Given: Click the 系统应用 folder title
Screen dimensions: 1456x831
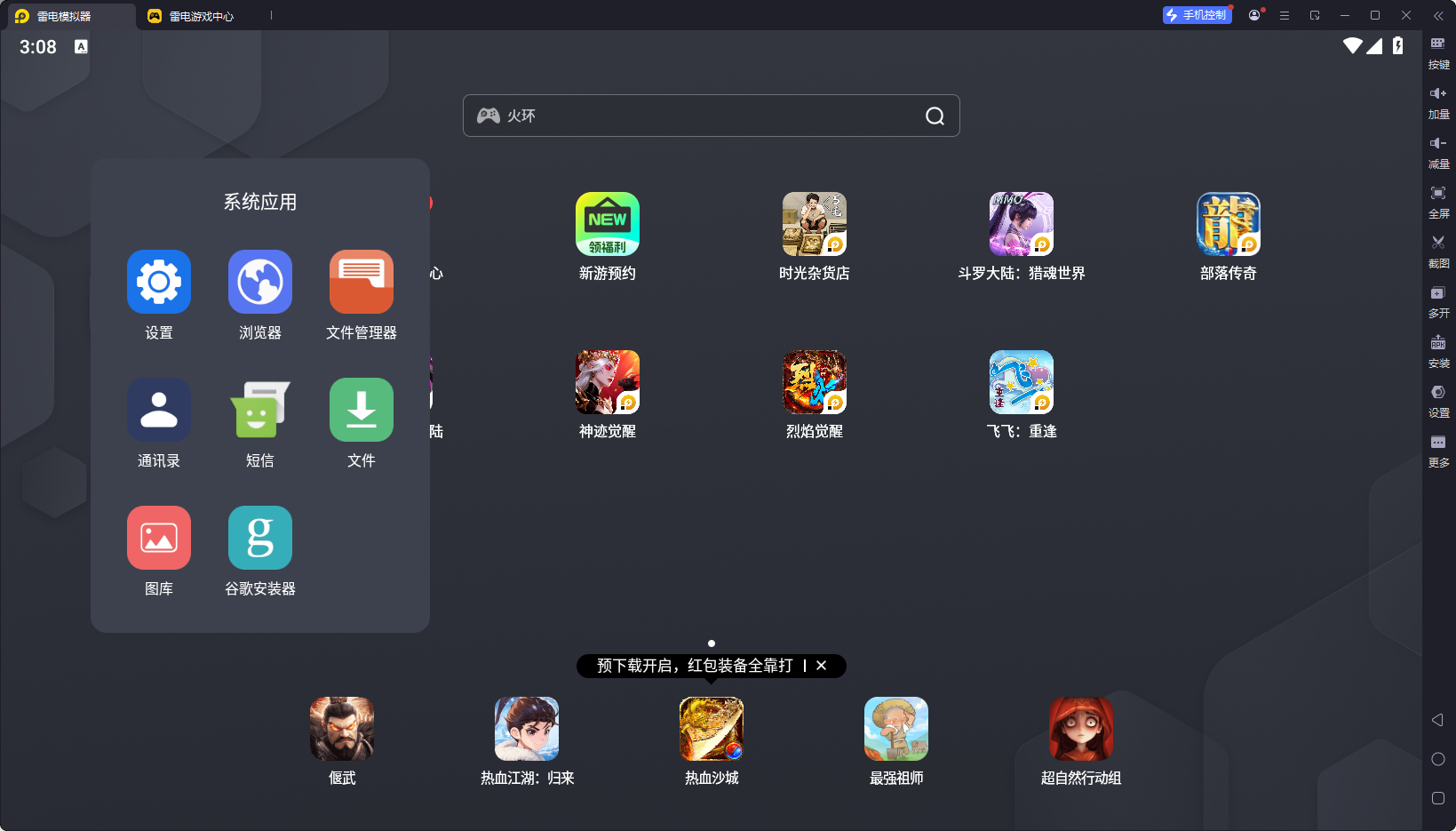Looking at the screenshot, I should 260,202.
